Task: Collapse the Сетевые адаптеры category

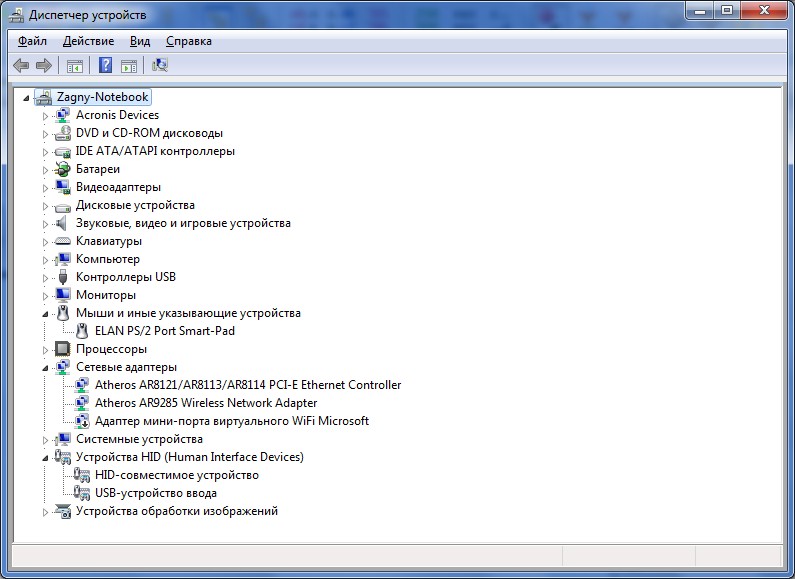Action: click(45, 368)
